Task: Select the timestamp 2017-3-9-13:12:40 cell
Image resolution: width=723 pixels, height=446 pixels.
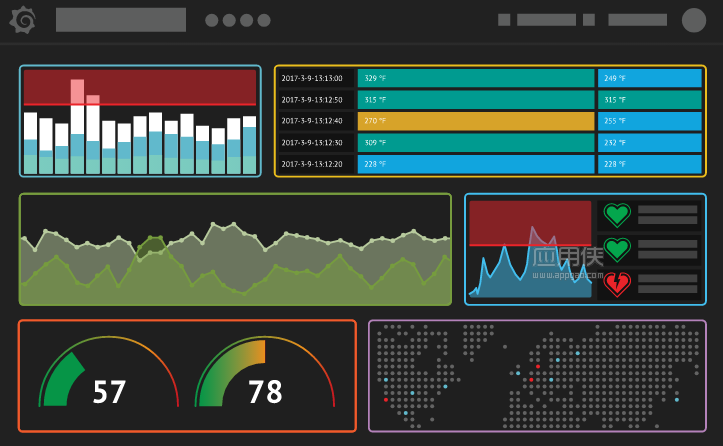Action: 316,121
